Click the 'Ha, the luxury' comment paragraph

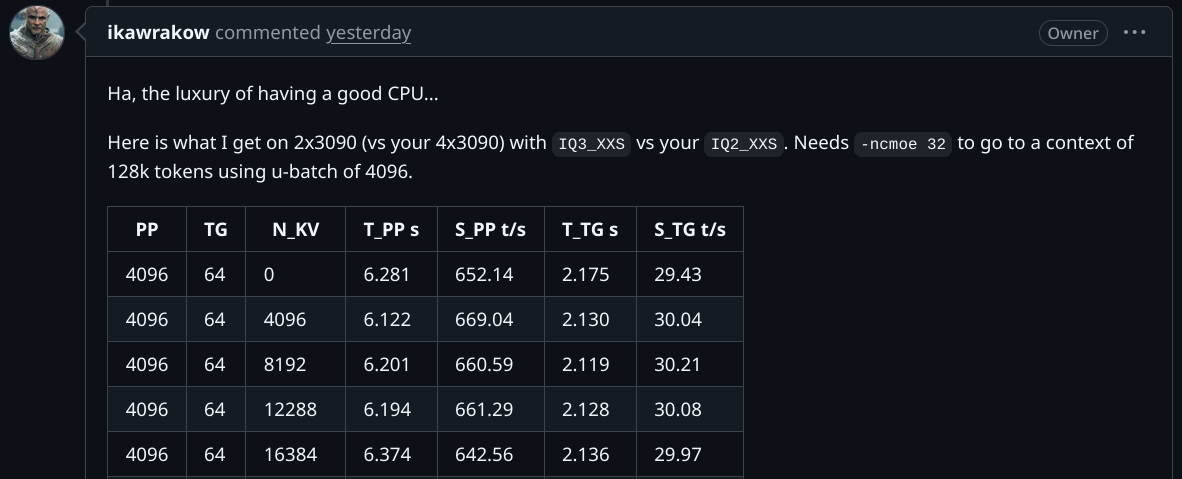click(x=273, y=94)
